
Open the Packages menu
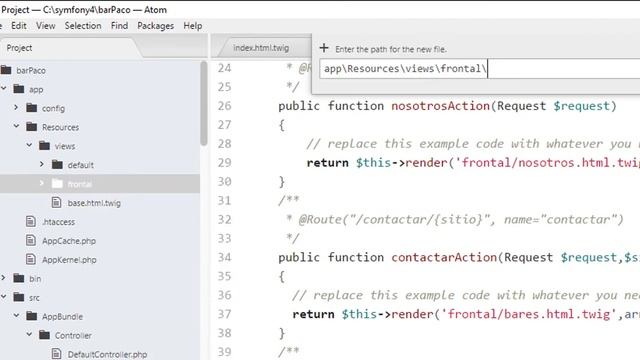pos(156,26)
